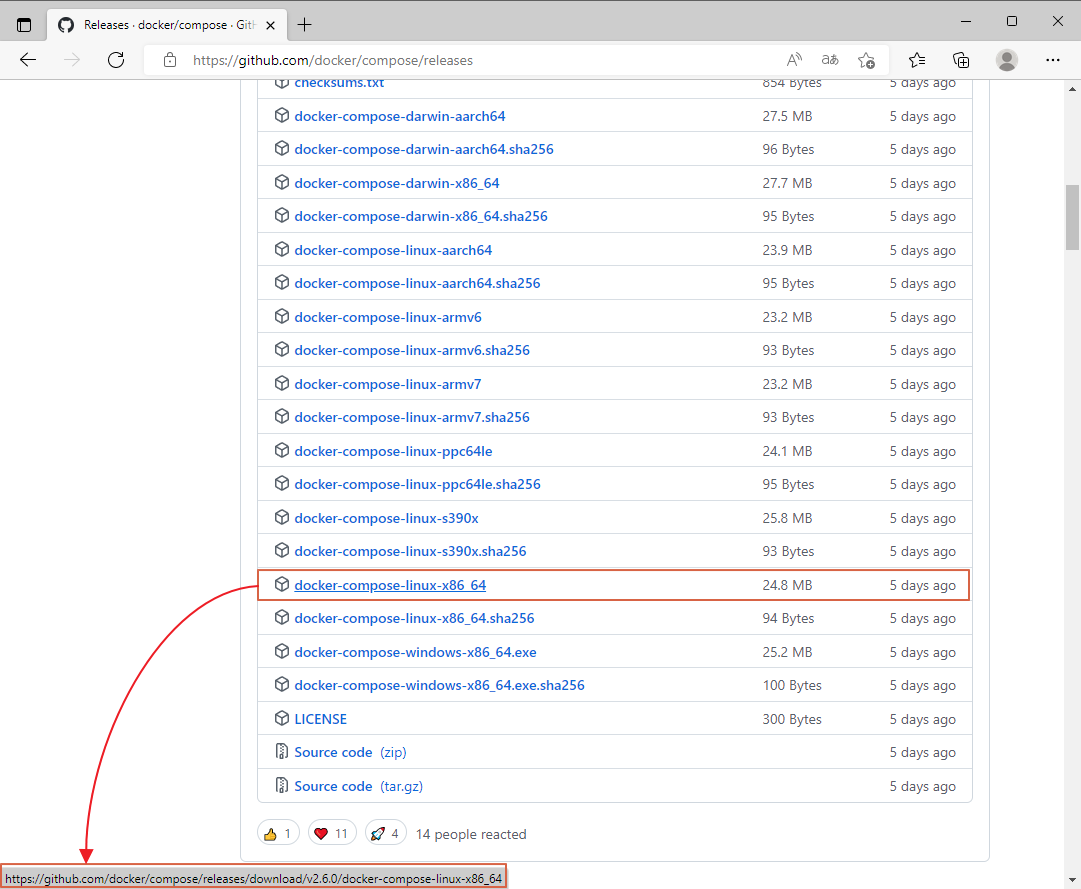Click zip file icon beside Source code (zip)
The width and height of the screenshot is (1081, 889).
click(x=281, y=751)
